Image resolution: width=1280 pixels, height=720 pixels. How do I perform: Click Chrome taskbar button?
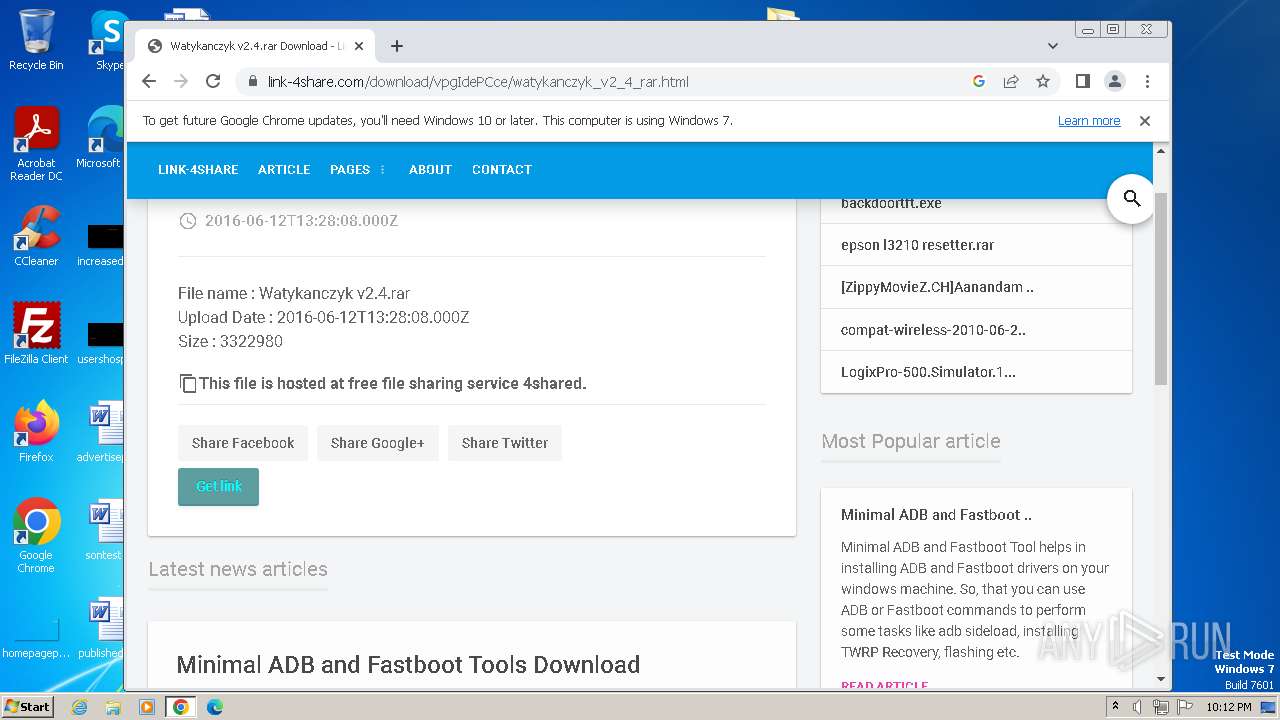[x=181, y=707]
